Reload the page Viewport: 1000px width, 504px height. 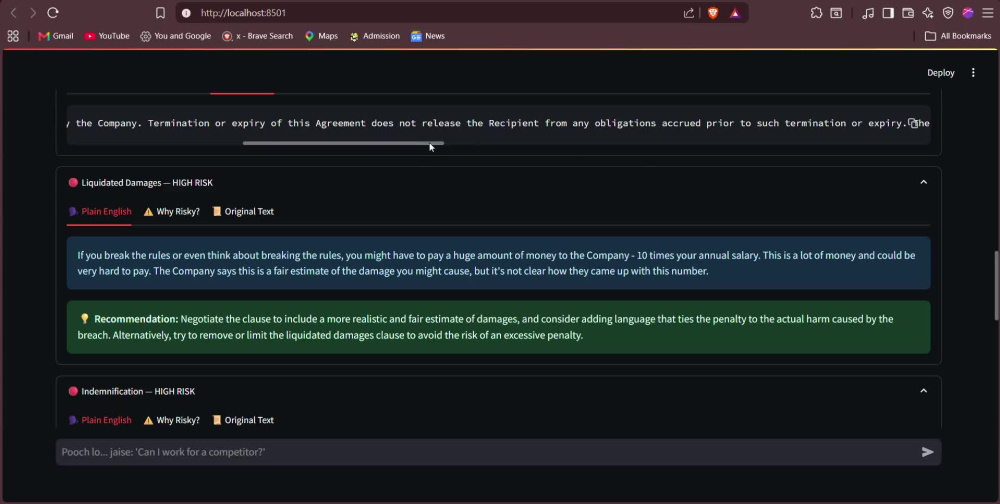[53, 13]
